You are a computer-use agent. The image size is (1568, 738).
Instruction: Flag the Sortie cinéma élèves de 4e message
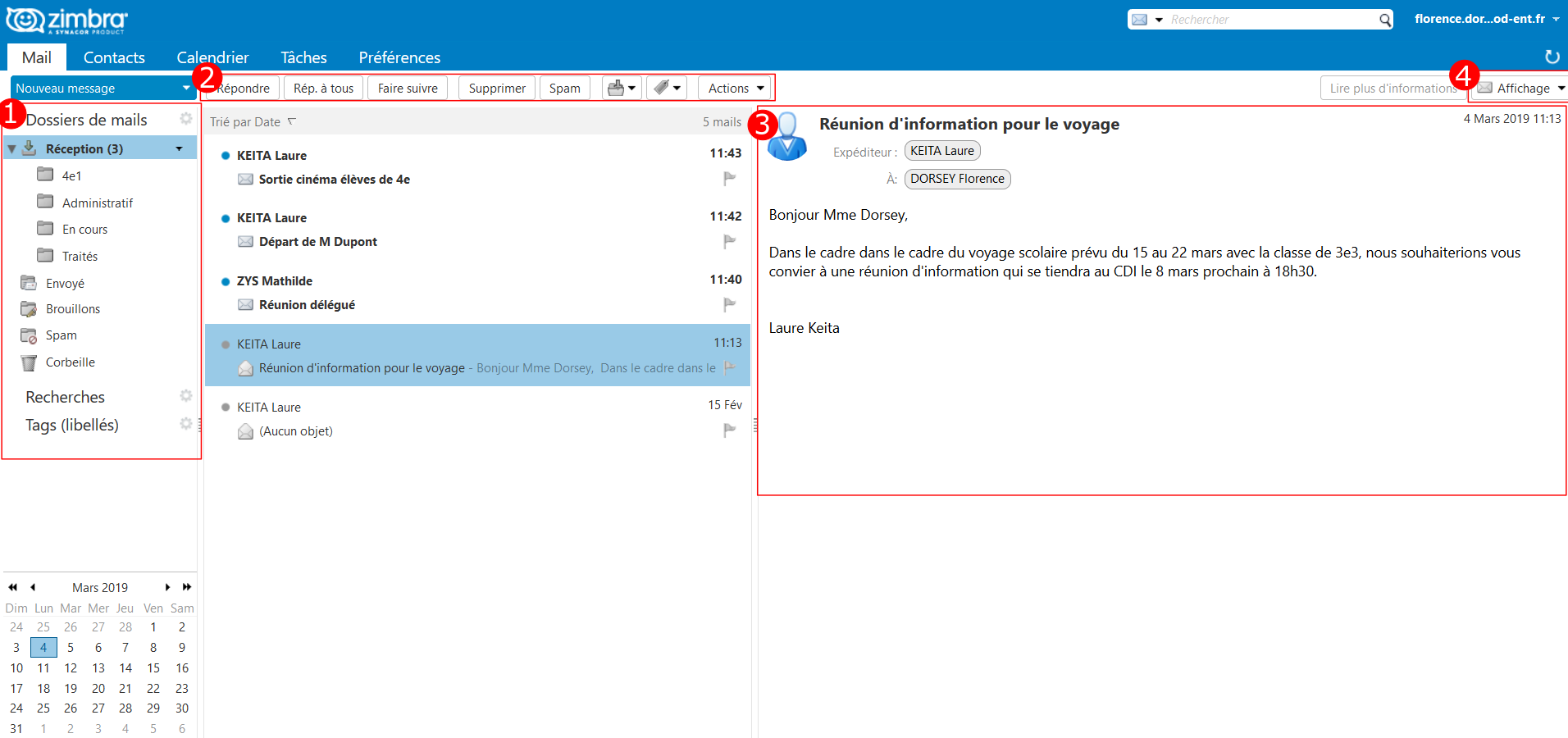729,179
